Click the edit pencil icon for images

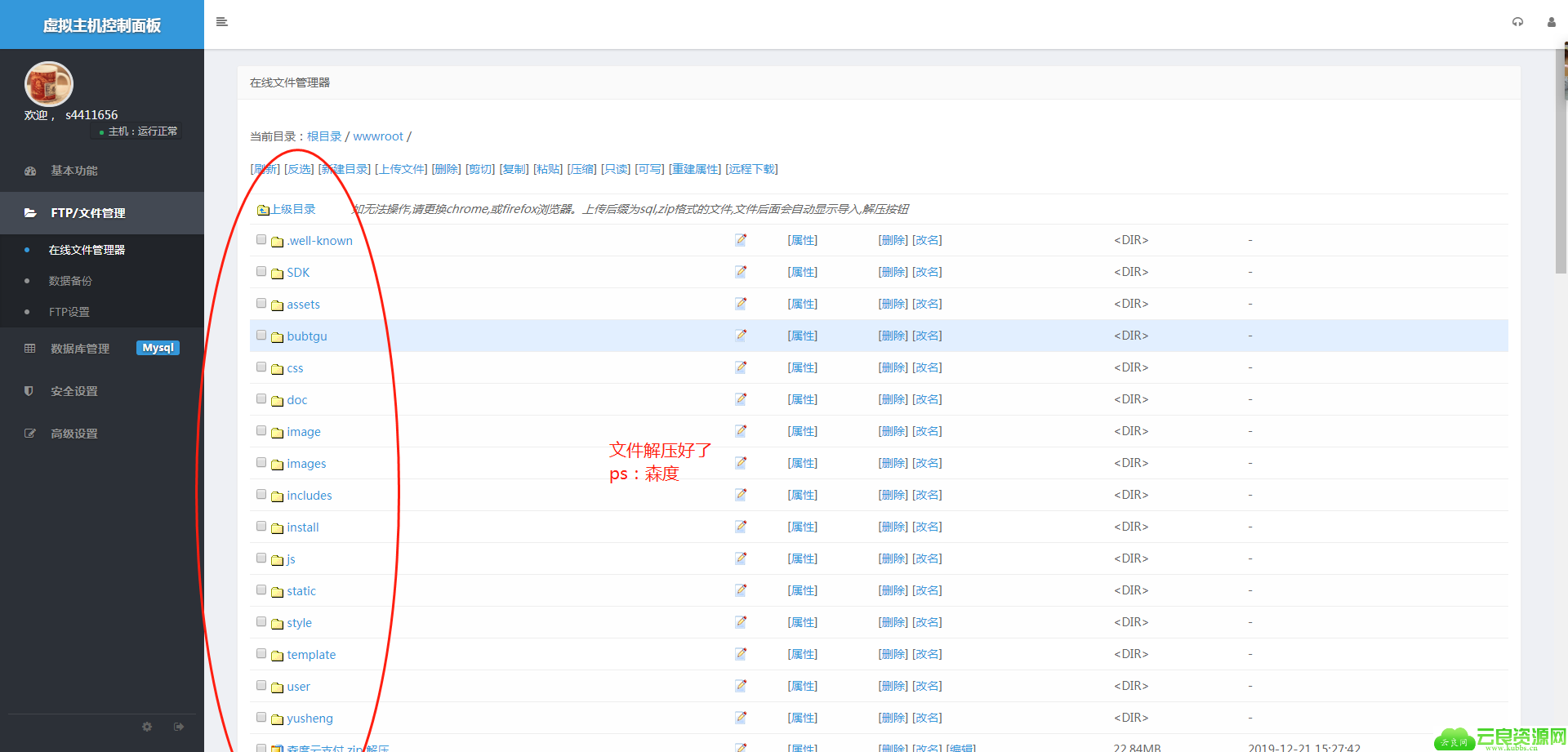click(741, 463)
